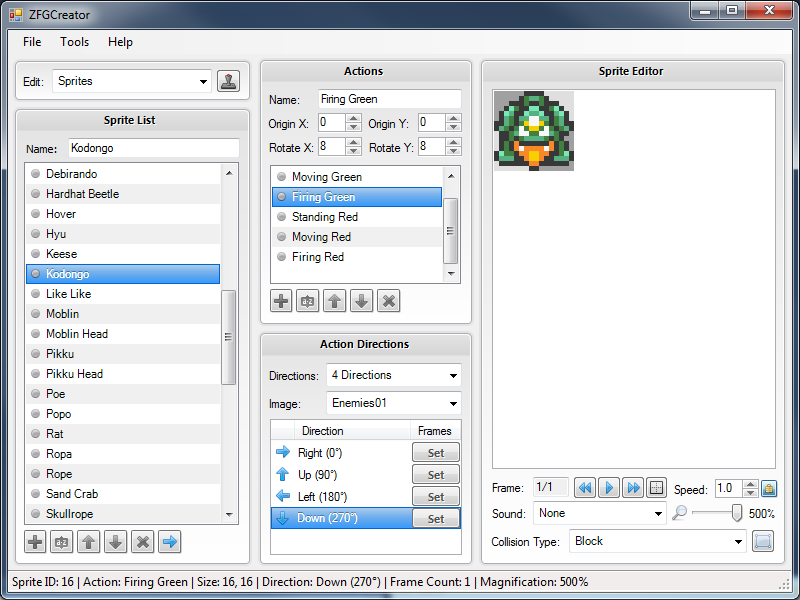
Task: Click the collision rectangle icon
Action: (x=762, y=541)
